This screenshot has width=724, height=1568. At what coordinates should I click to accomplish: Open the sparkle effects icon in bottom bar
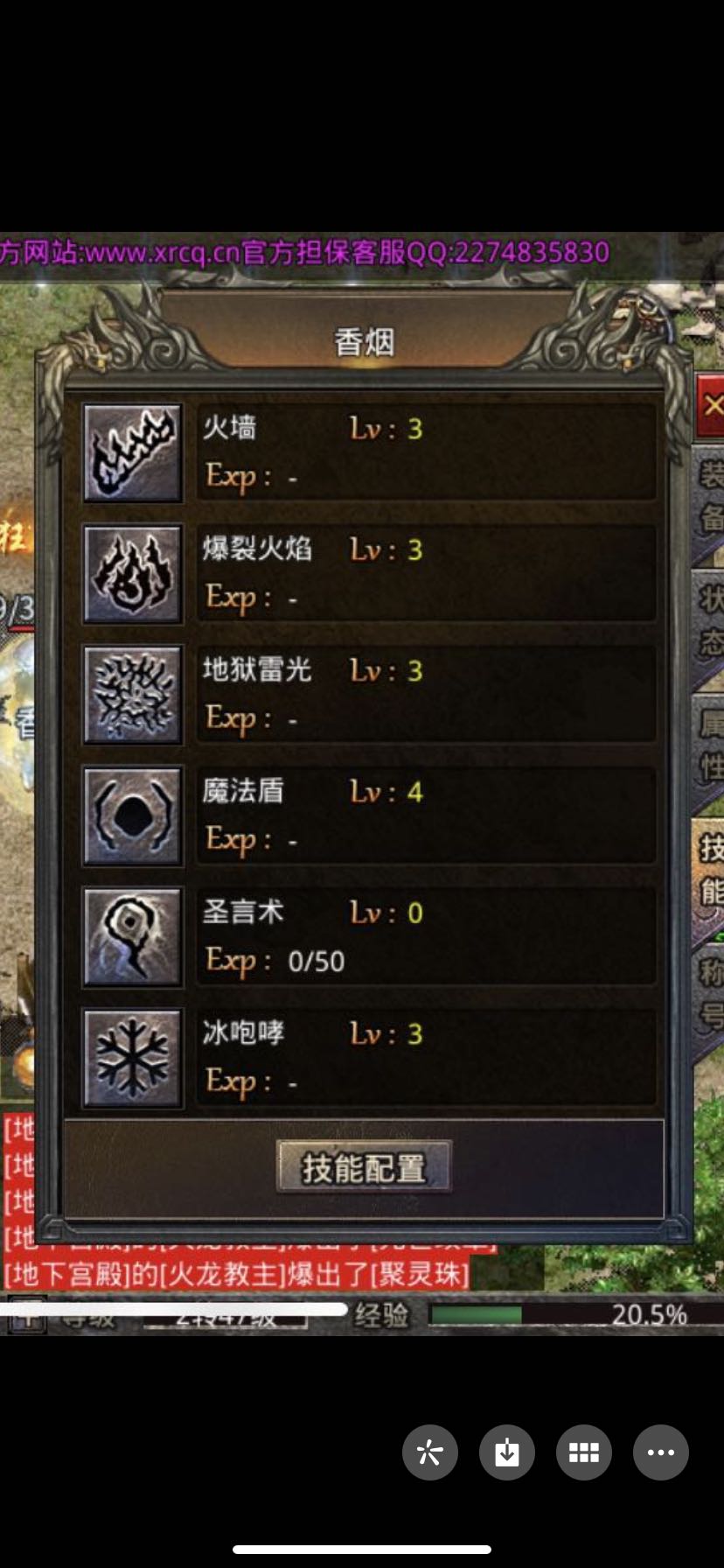tap(430, 1452)
